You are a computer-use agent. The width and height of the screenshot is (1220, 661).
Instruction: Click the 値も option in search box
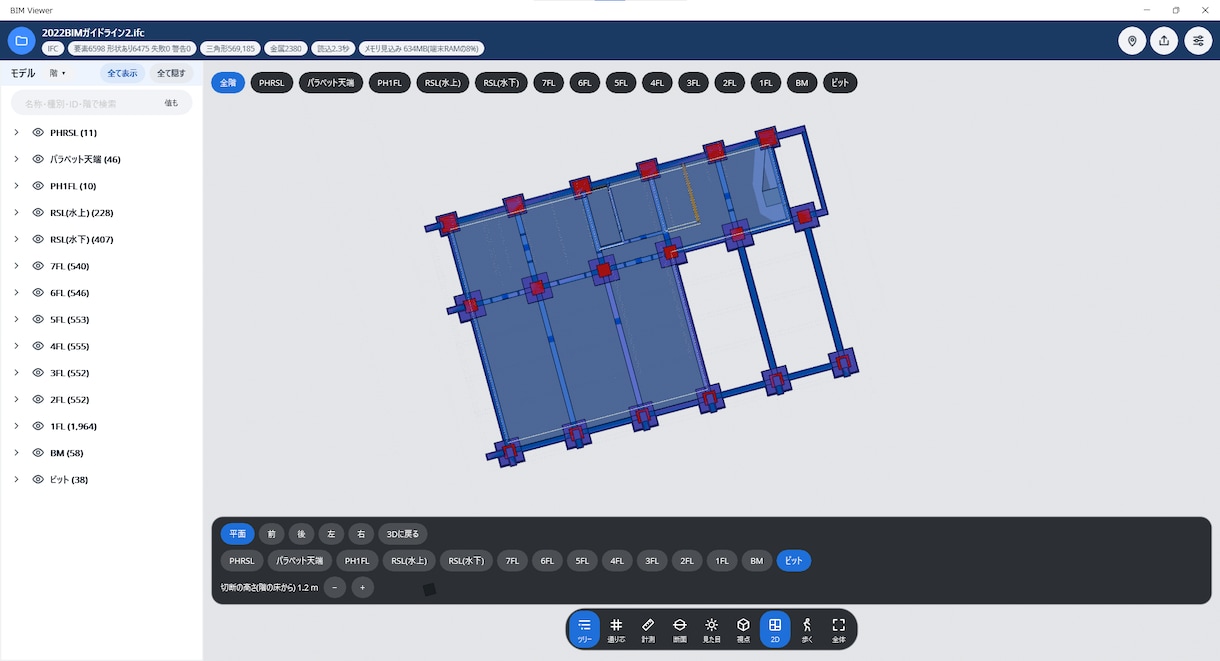tap(171, 103)
